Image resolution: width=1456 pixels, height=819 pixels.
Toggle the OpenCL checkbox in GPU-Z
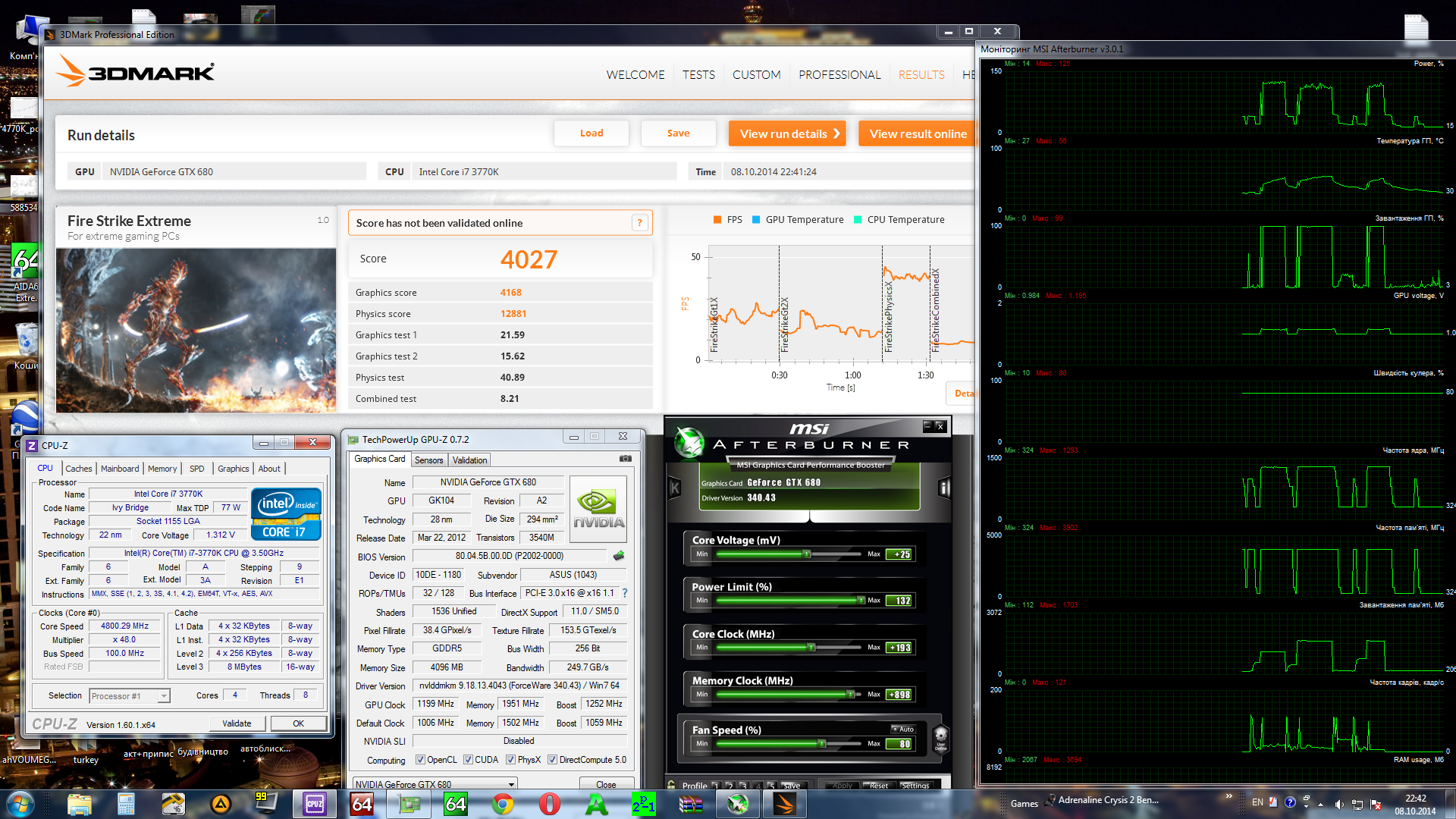[x=420, y=760]
